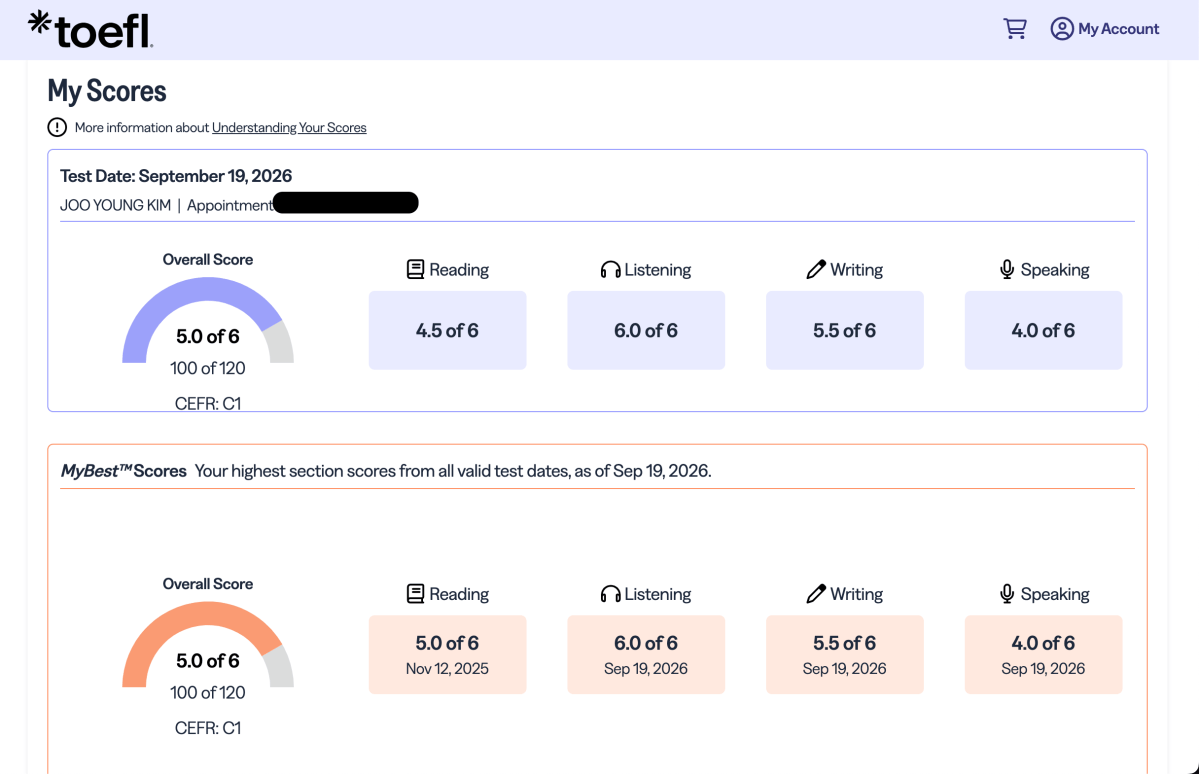Screen dimensions: 1199x774
Task: Click 100 of 120 in the test-date card
Action: click(x=208, y=368)
